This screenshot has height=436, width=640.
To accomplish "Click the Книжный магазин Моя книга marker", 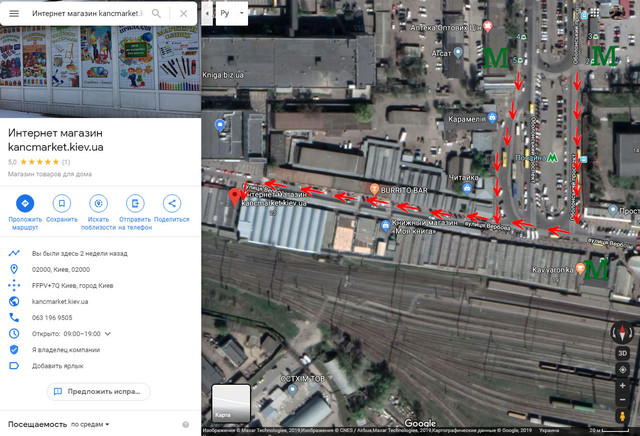I will (x=385, y=225).
